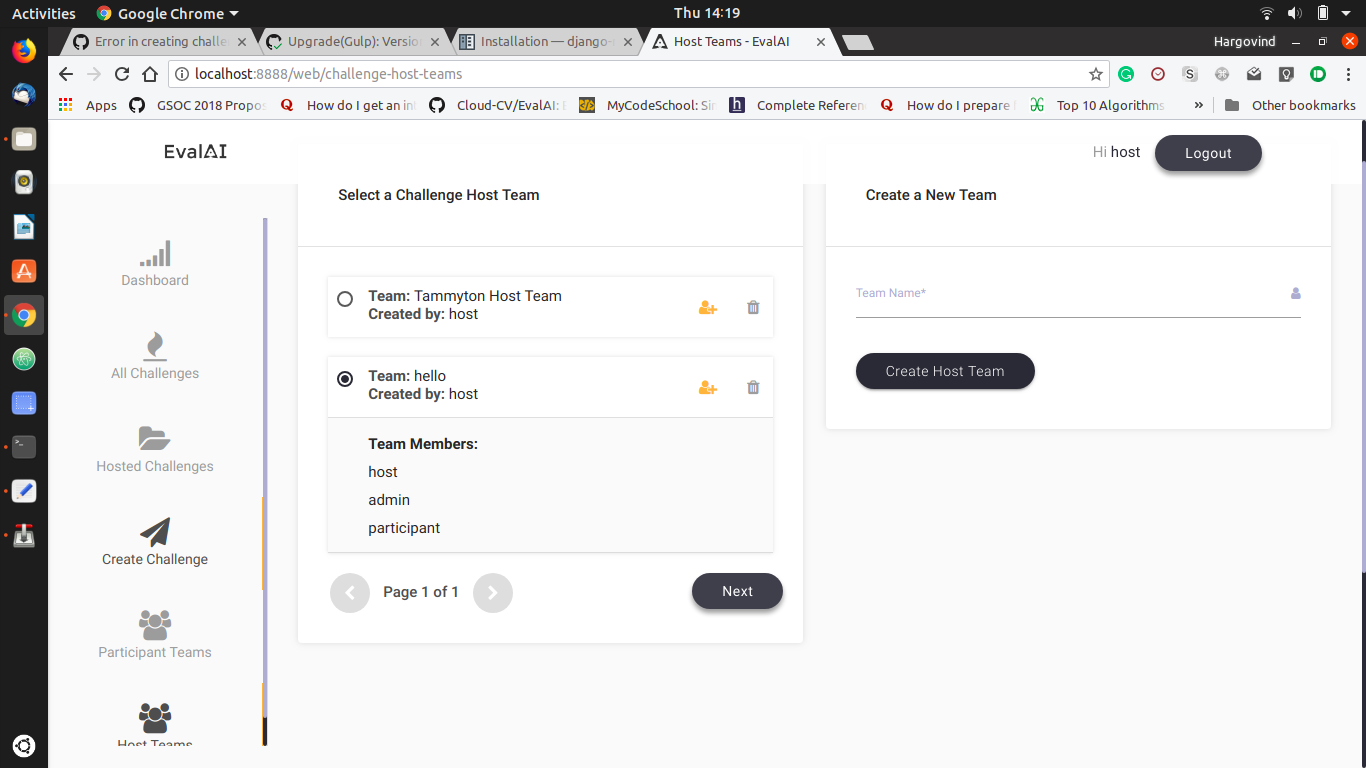Image resolution: width=1366 pixels, height=768 pixels.
Task: Open All Challenges in the sidebar
Action: pyautogui.click(x=154, y=357)
